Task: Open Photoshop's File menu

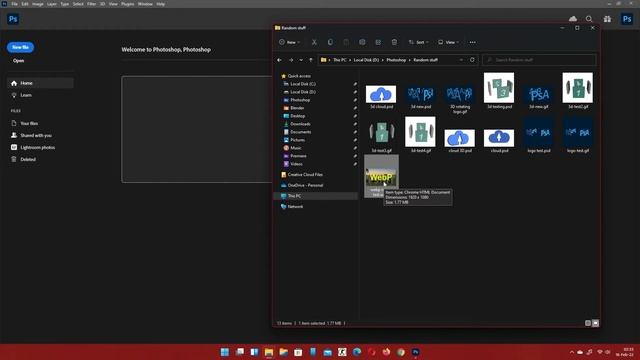Action: coord(14,4)
